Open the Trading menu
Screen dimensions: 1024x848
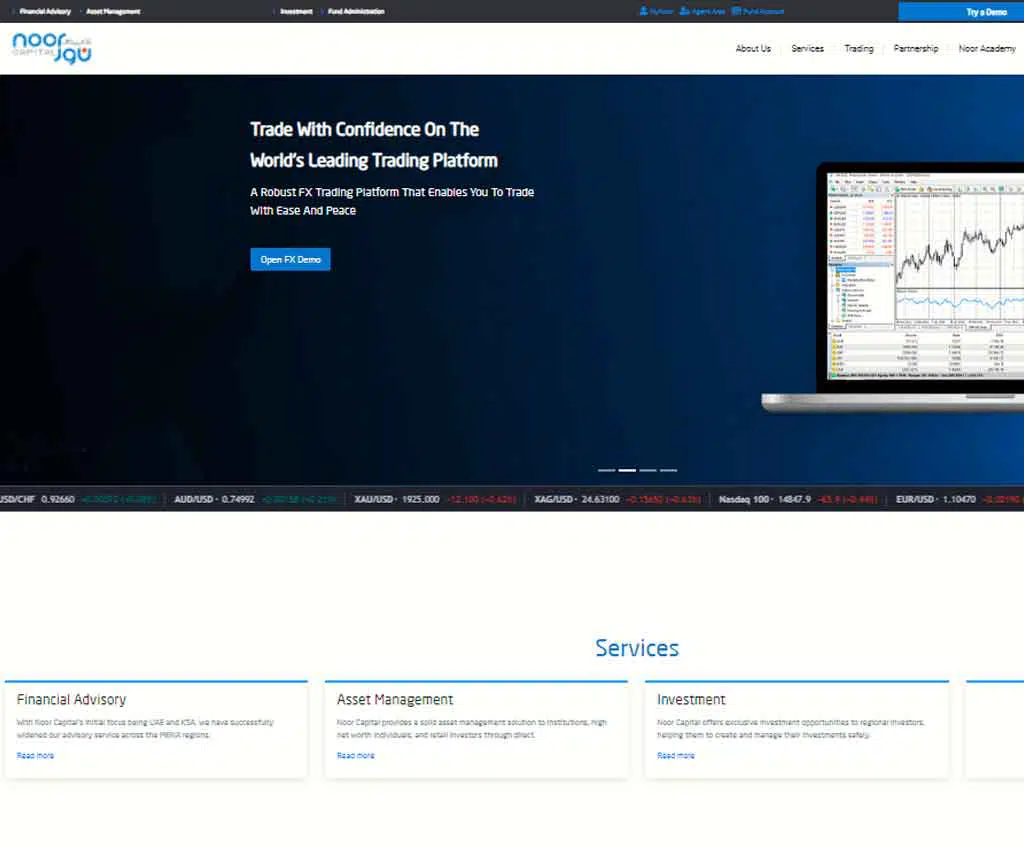point(858,48)
